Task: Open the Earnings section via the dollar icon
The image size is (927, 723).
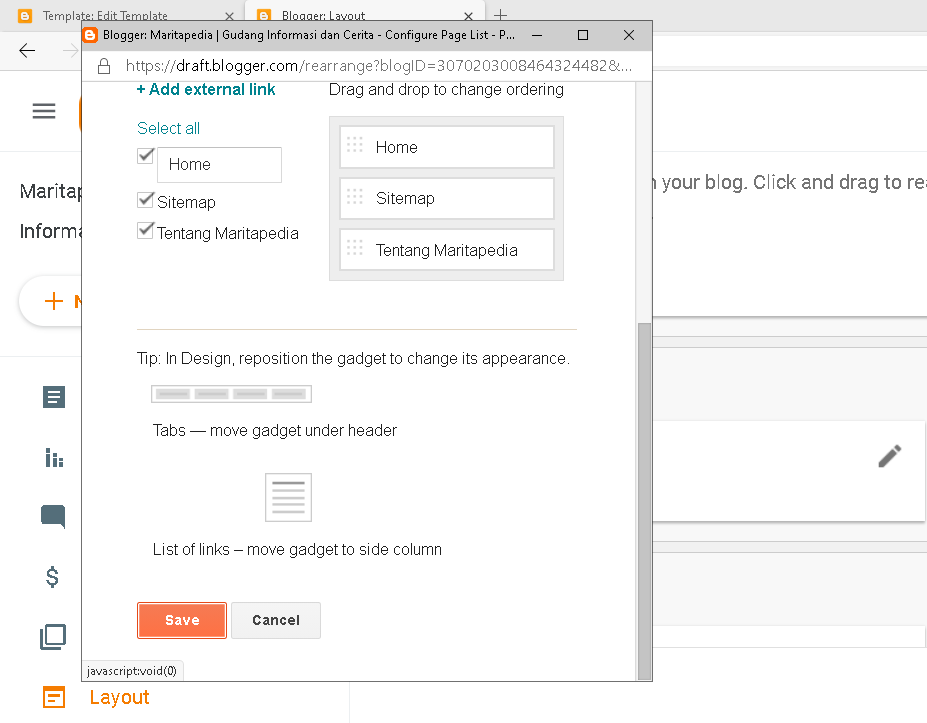Action: click(53, 577)
